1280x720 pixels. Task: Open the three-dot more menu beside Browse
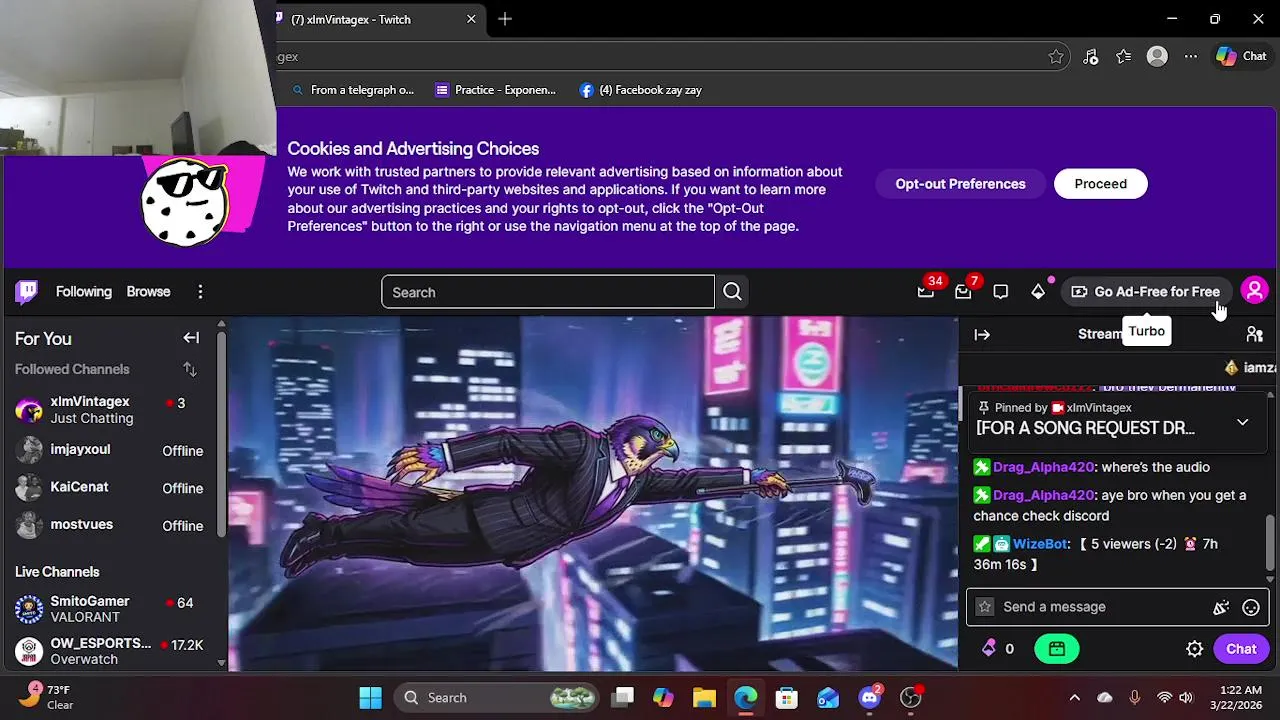click(x=200, y=292)
